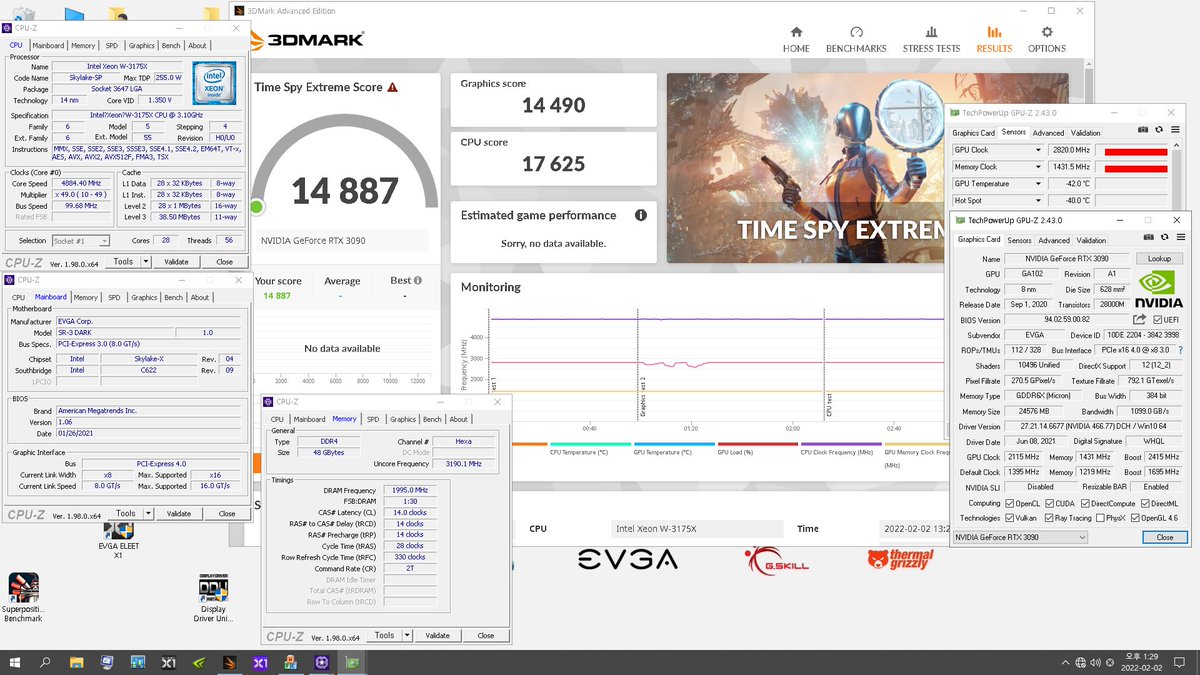The height and width of the screenshot is (675, 1200).
Task: Click NVIDIA logo in GPU-Z Graphics Card window
Action: 1158,290
